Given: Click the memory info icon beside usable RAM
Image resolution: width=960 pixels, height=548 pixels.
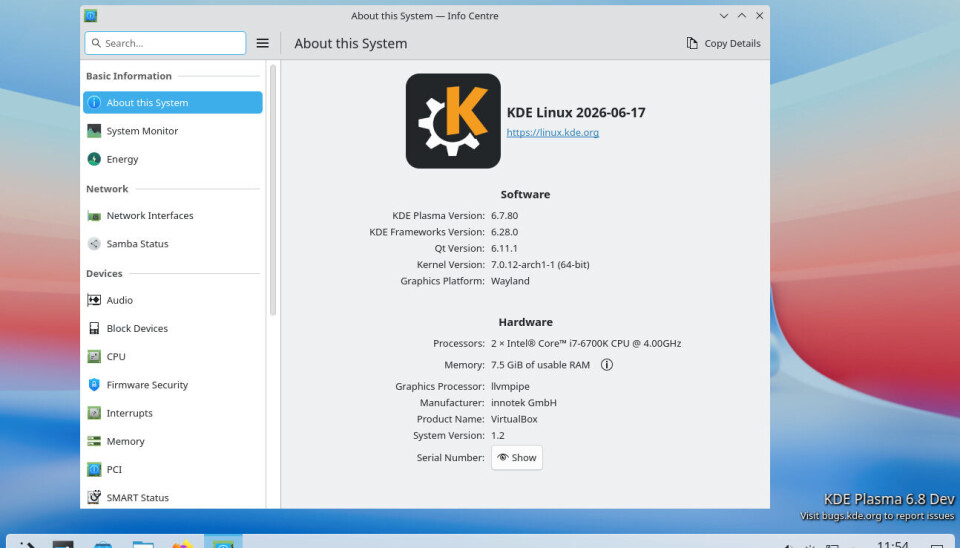Looking at the screenshot, I should pyautogui.click(x=607, y=365).
